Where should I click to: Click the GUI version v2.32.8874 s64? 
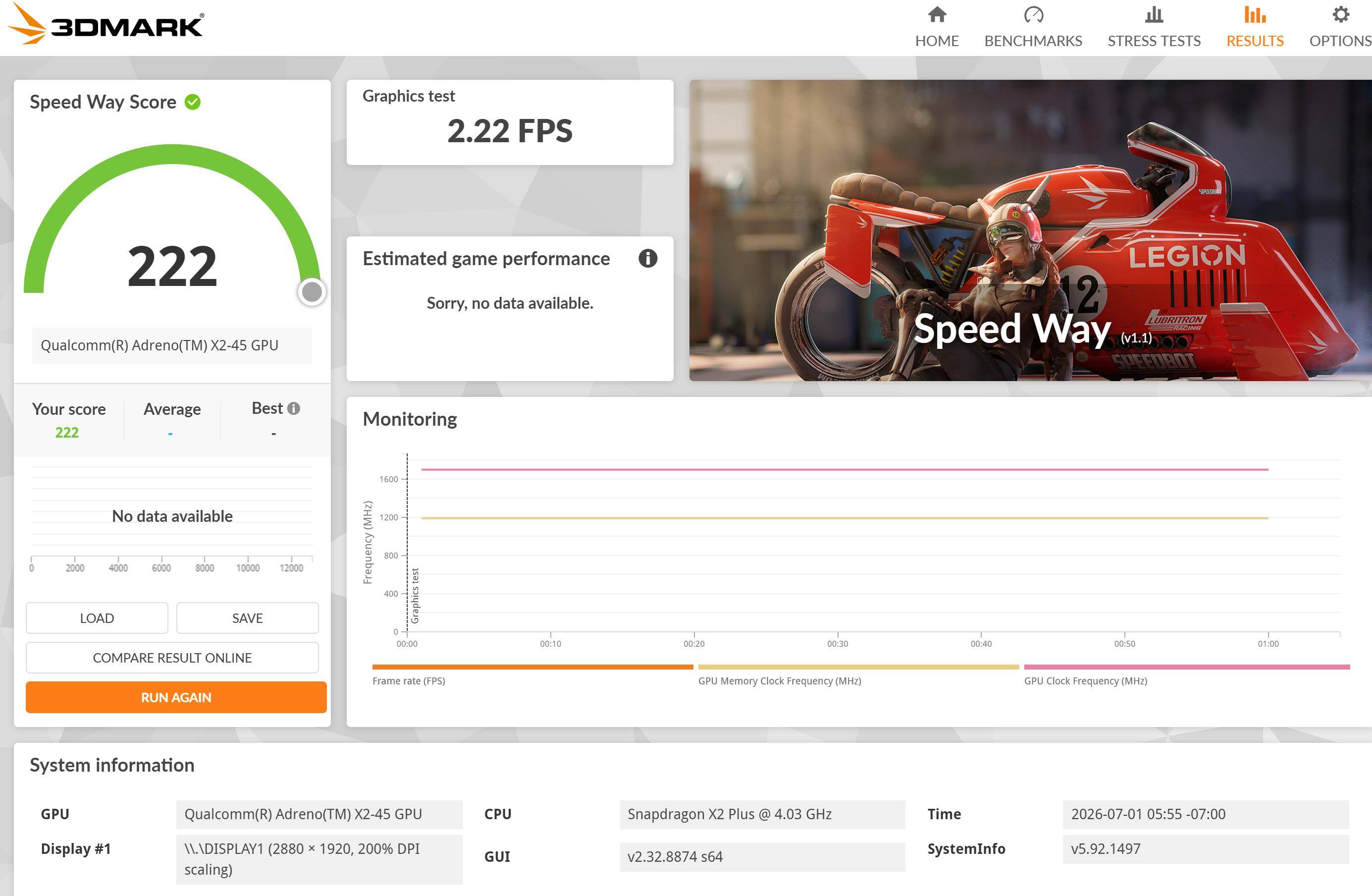coord(763,857)
